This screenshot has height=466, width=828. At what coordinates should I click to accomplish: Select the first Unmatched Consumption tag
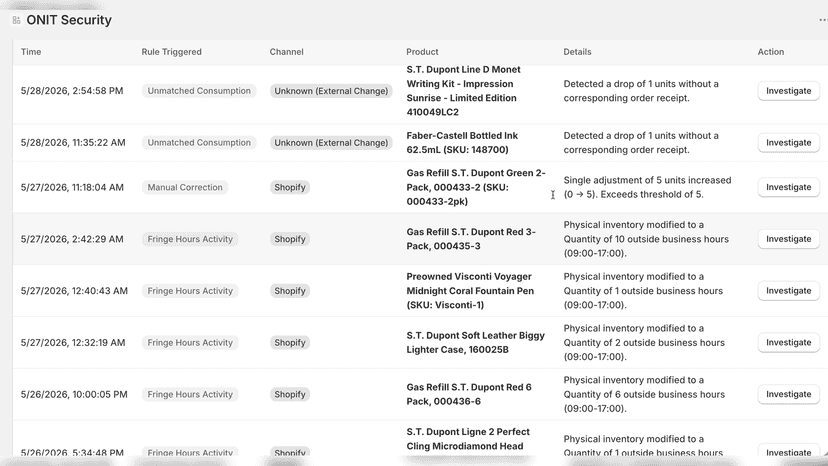(199, 91)
